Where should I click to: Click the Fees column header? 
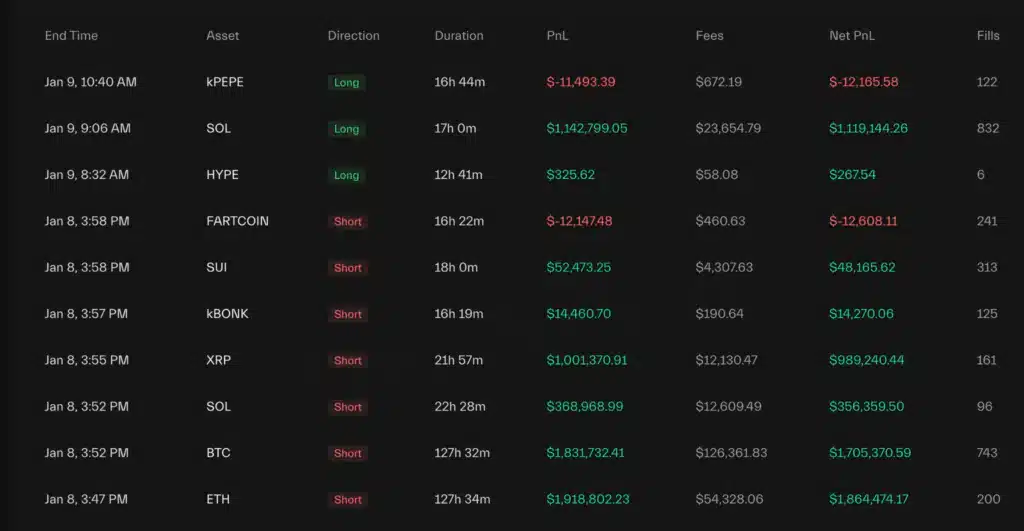pos(710,36)
